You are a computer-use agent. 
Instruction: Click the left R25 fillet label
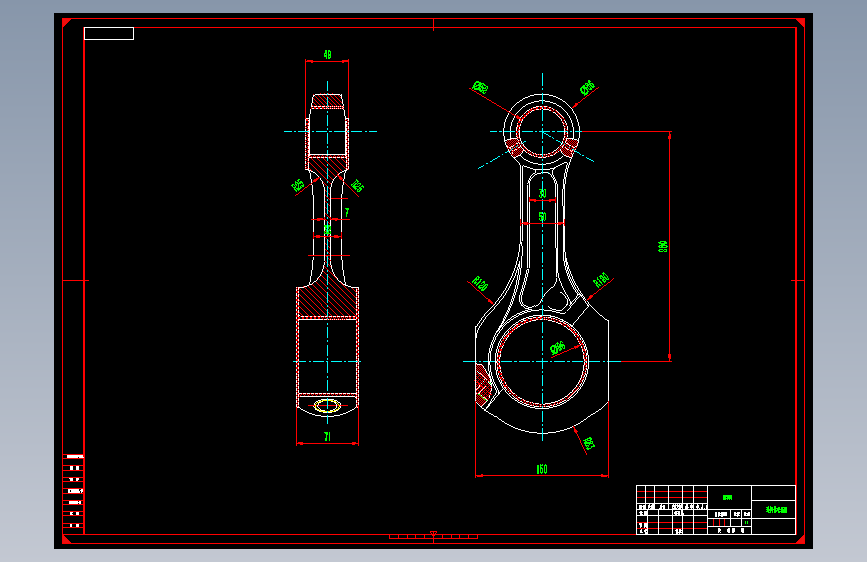pos(298,185)
